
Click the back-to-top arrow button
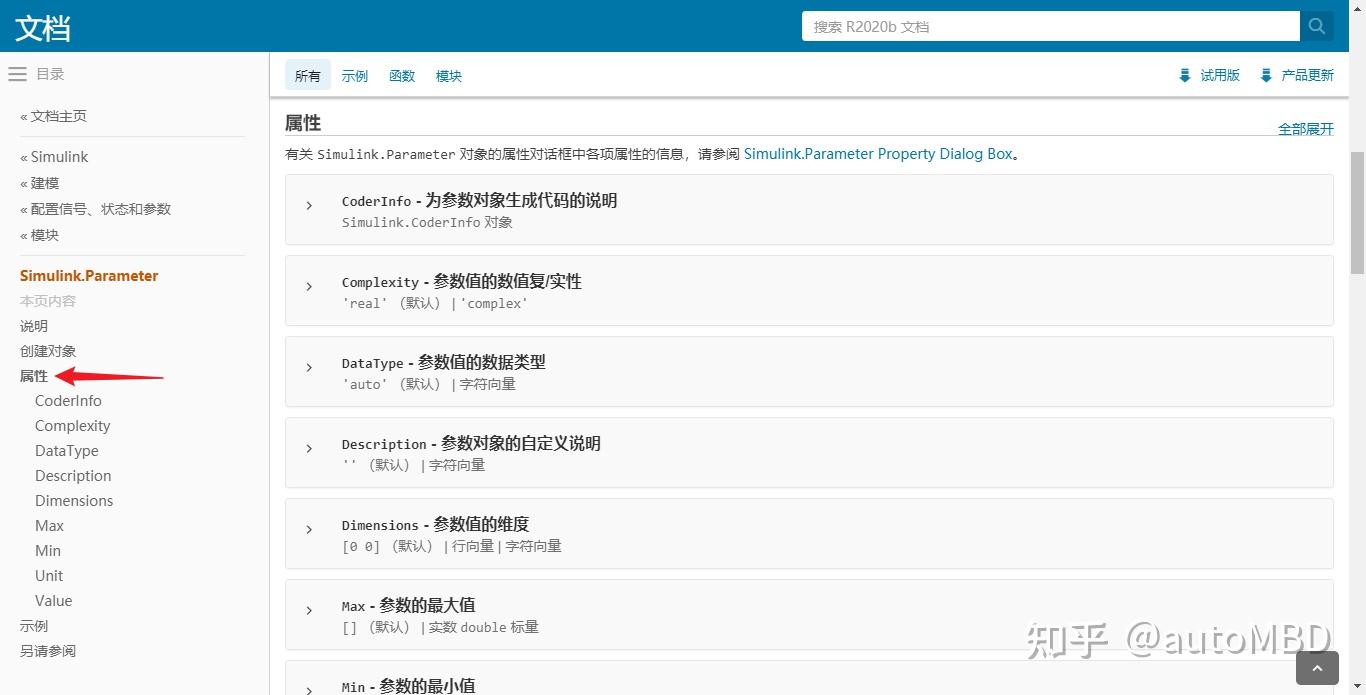1317,669
